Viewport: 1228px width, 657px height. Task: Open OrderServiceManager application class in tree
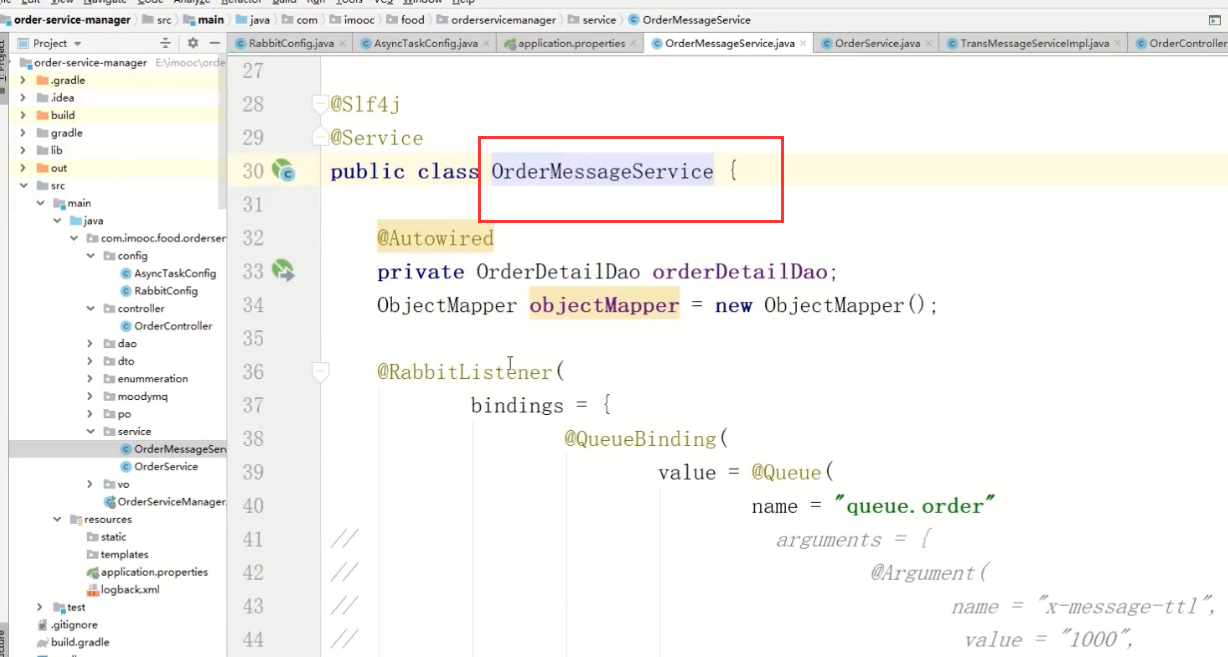(165, 502)
